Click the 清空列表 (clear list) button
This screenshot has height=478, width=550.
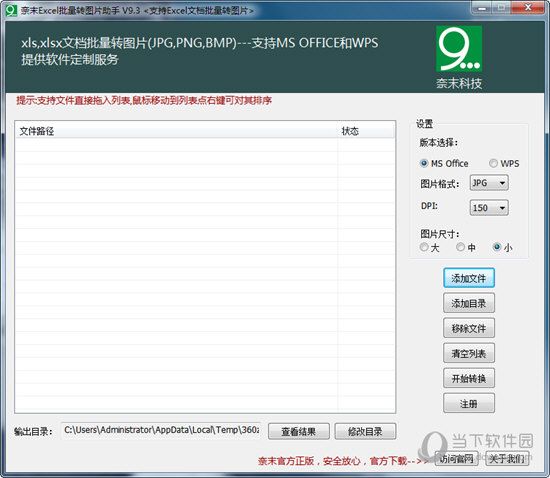[x=469, y=353]
